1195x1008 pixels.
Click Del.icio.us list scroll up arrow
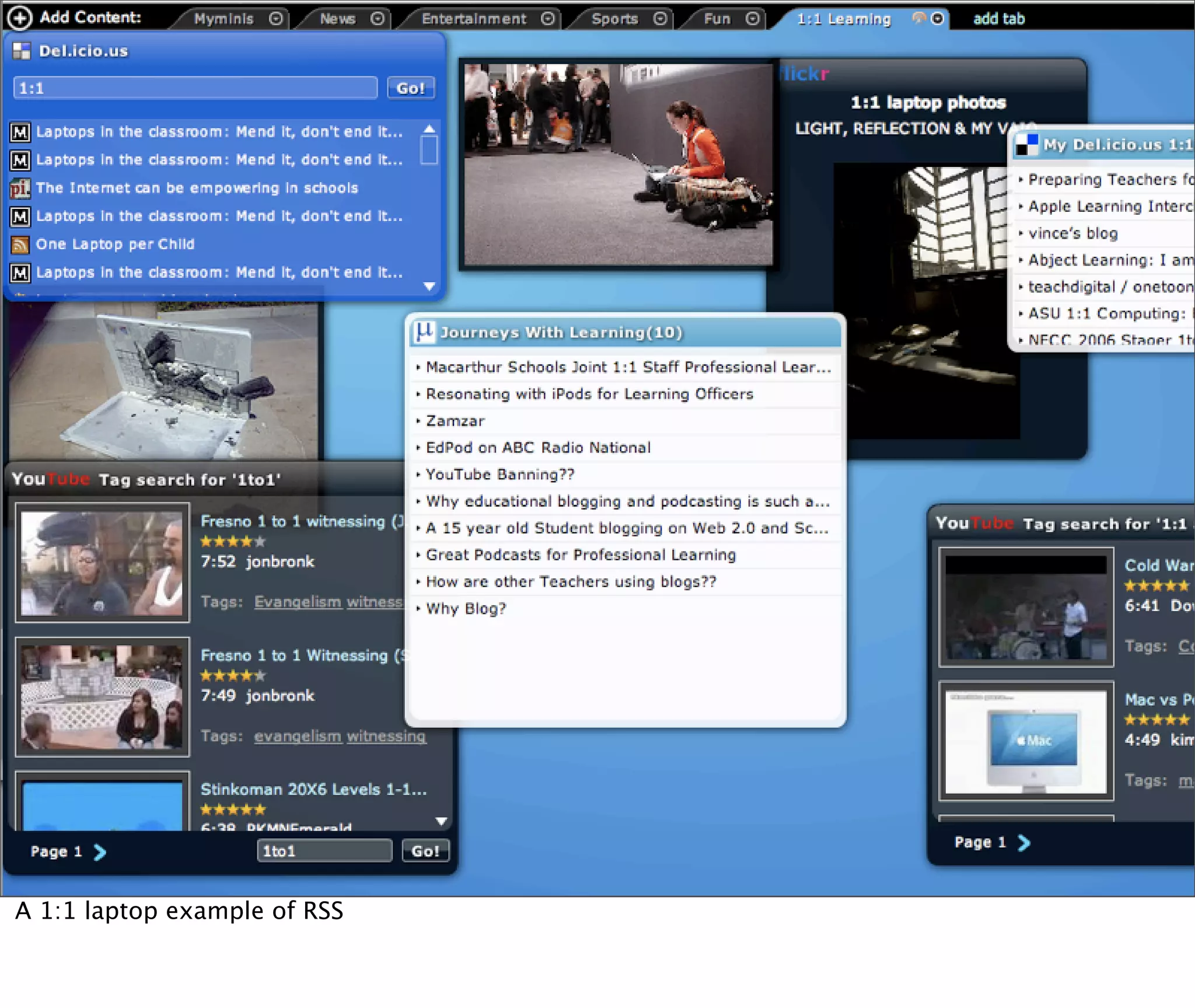click(x=429, y=129)
